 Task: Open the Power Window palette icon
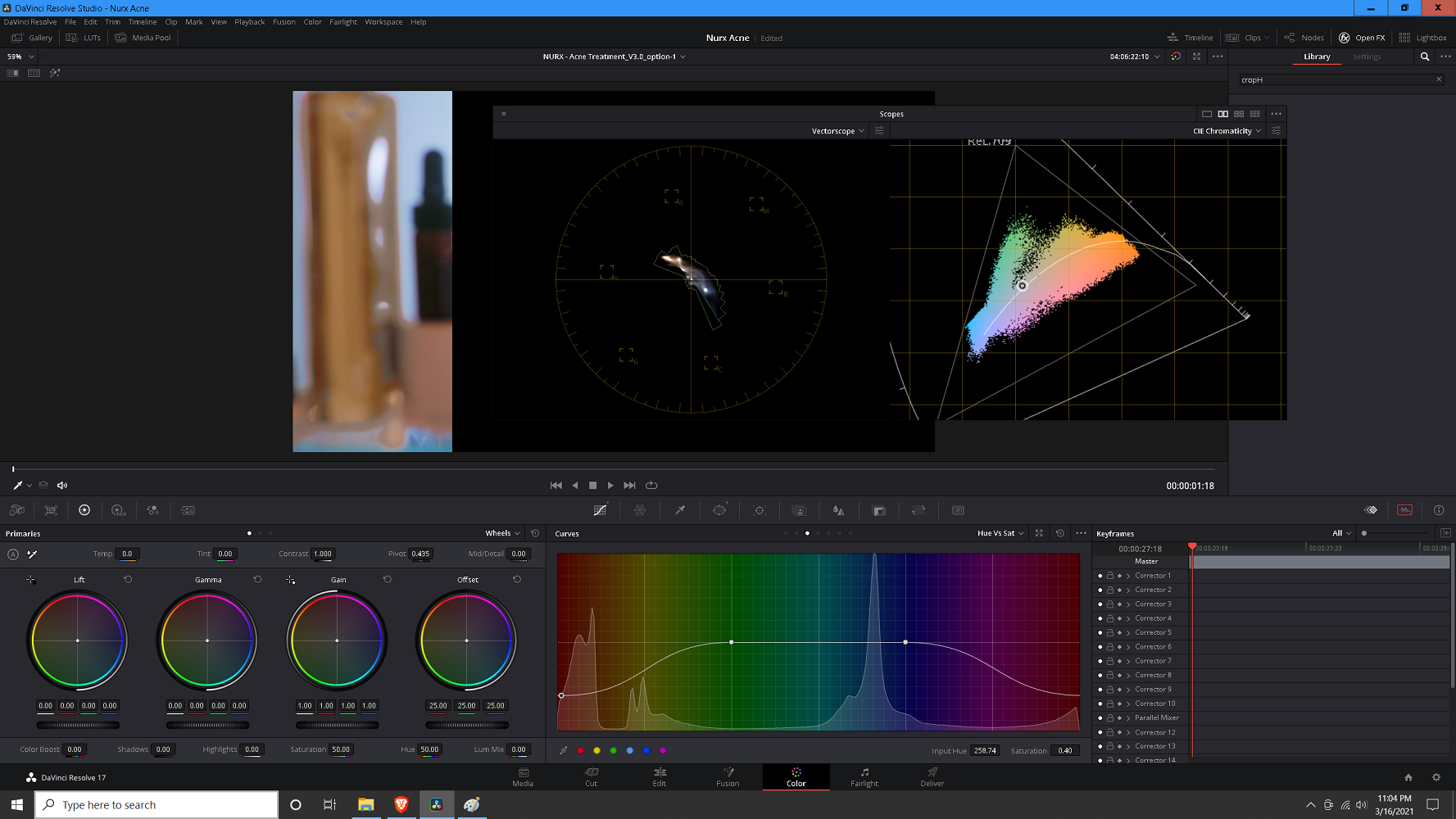click(719, 510)
